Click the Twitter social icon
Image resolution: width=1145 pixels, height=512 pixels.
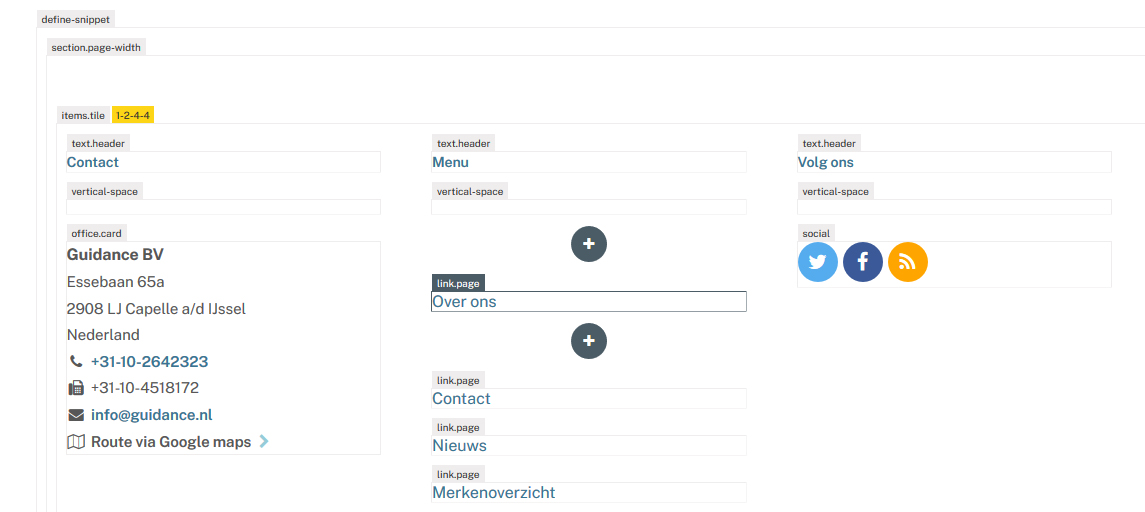pyautogui.click(x=817, y=262)
